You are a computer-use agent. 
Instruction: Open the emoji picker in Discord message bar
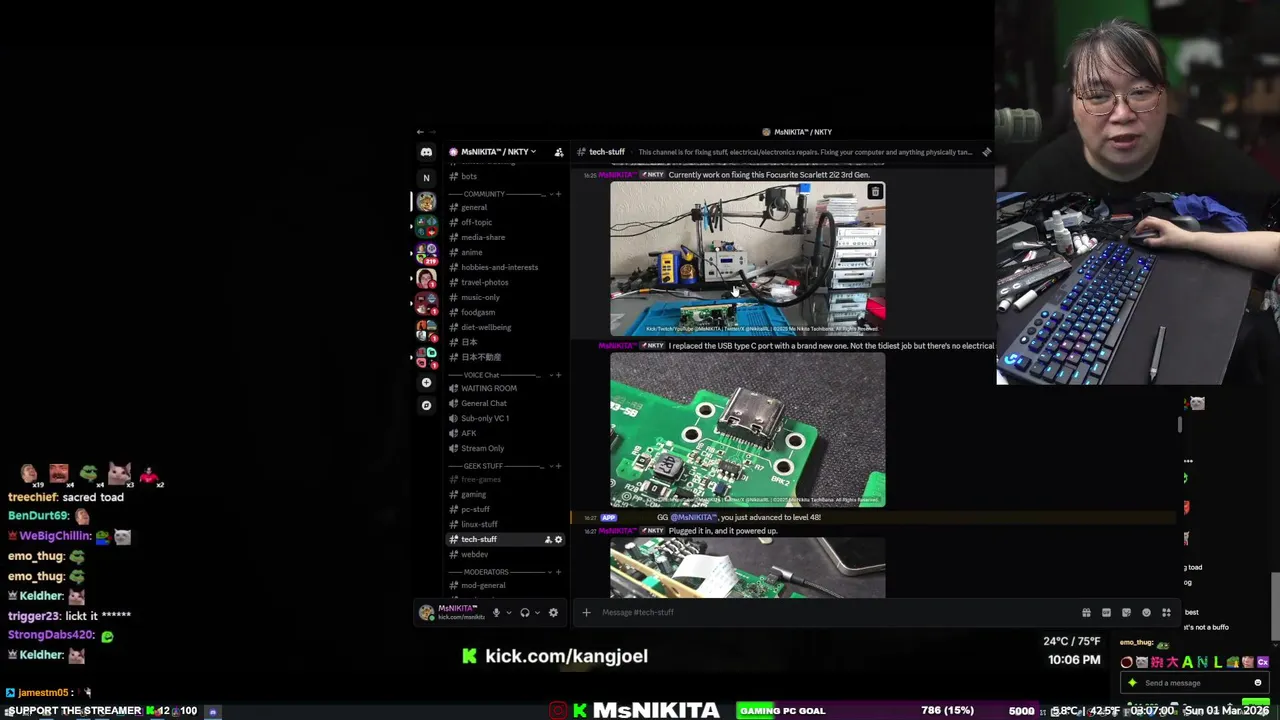(x=1146, y=612)
